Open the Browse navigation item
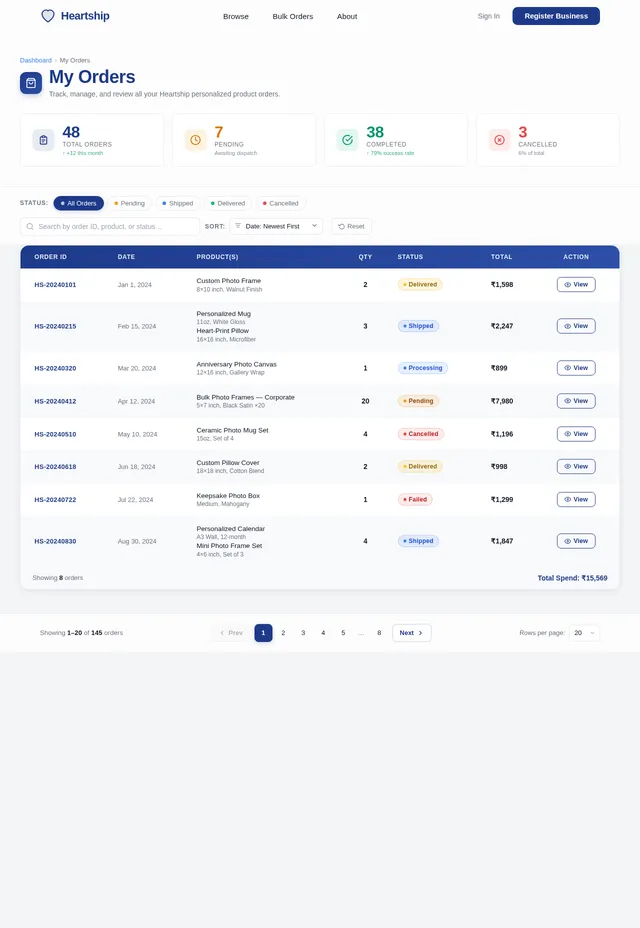This screenshot has width=640, height=928. point(236,17)
